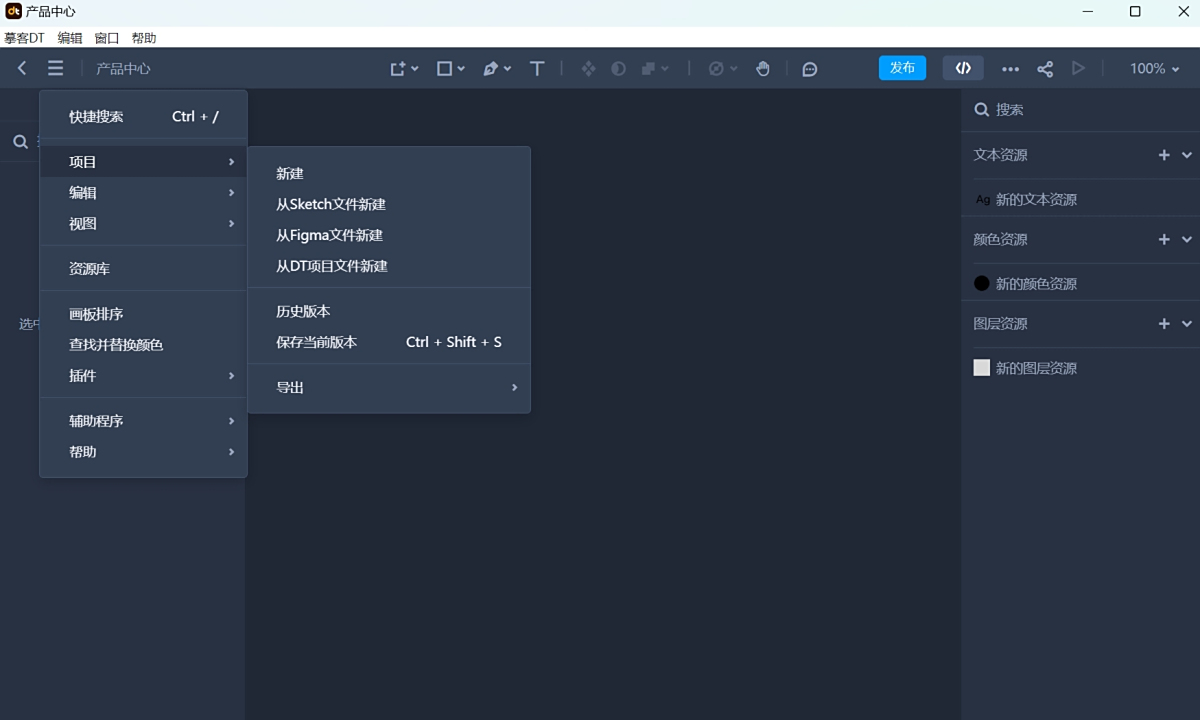Select the Text tool icon

click(x=537, y=68)
